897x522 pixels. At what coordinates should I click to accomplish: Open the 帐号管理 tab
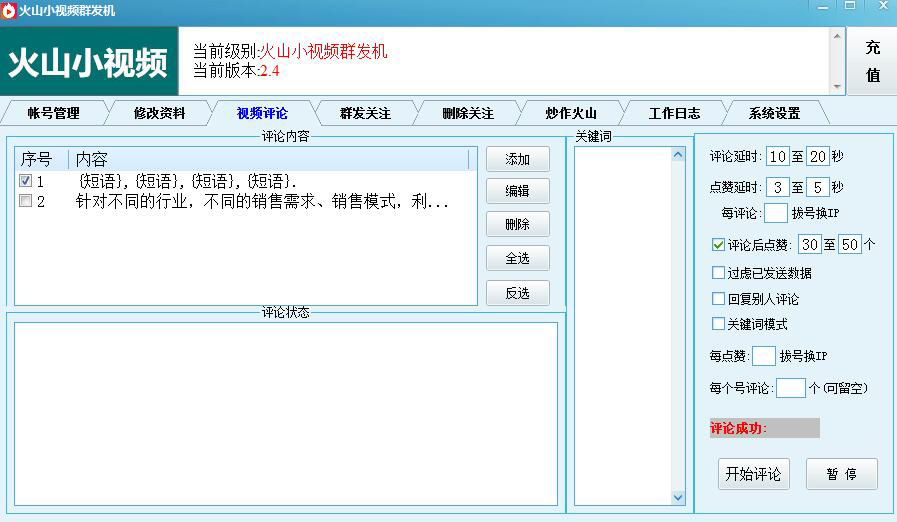pos(53,113)
